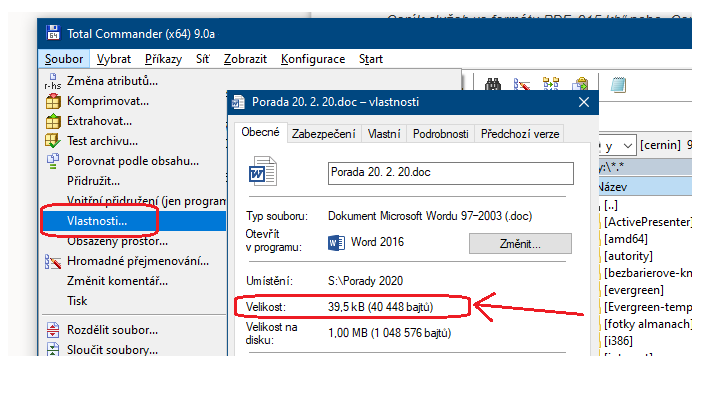715x398 pixels.
Task: Click the binoculars search toolbar icon
Action: 492,84
